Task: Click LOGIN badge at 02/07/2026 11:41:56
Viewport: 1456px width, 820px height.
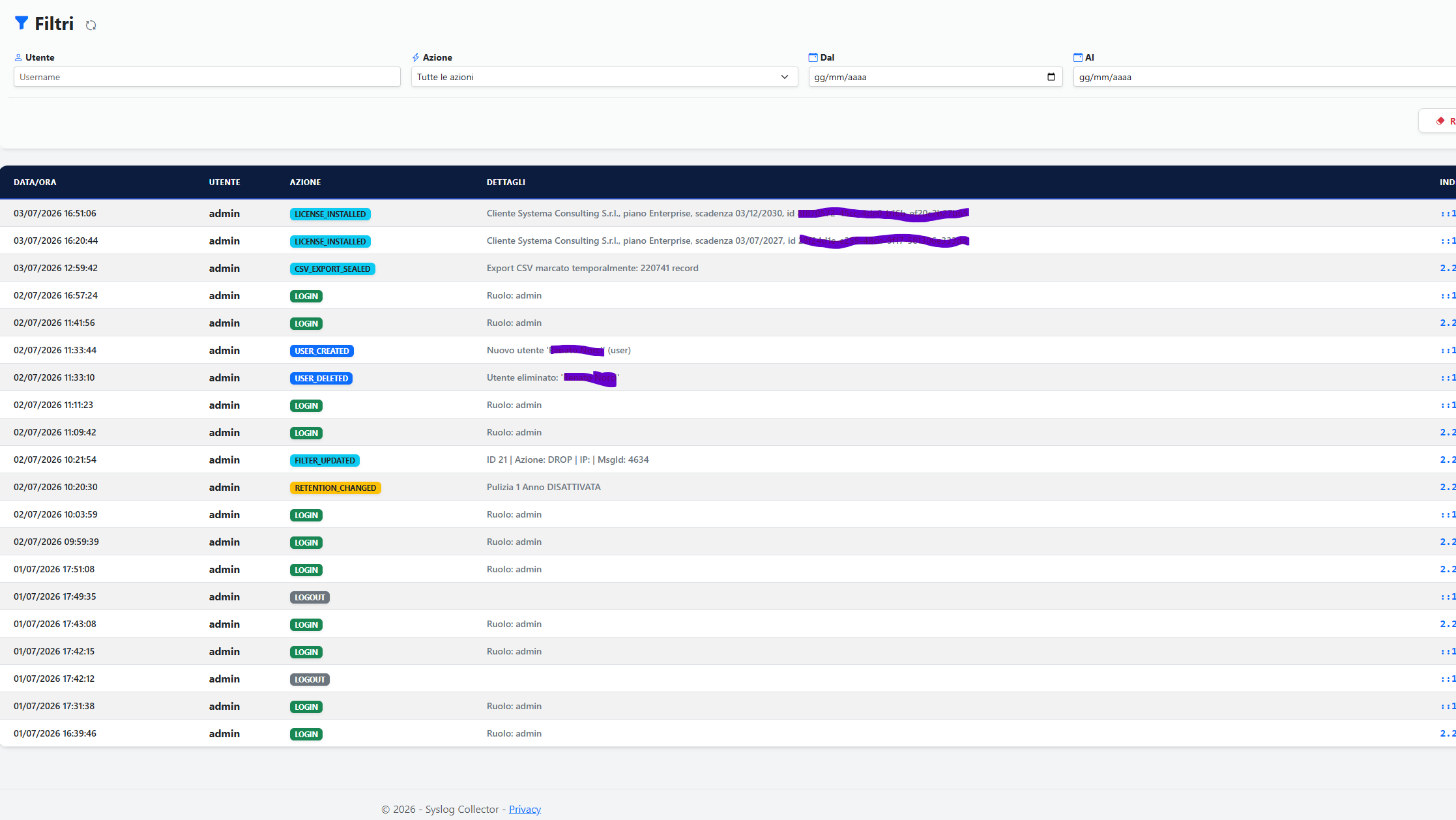Action: pyautogui.click(x=306, y=323)
